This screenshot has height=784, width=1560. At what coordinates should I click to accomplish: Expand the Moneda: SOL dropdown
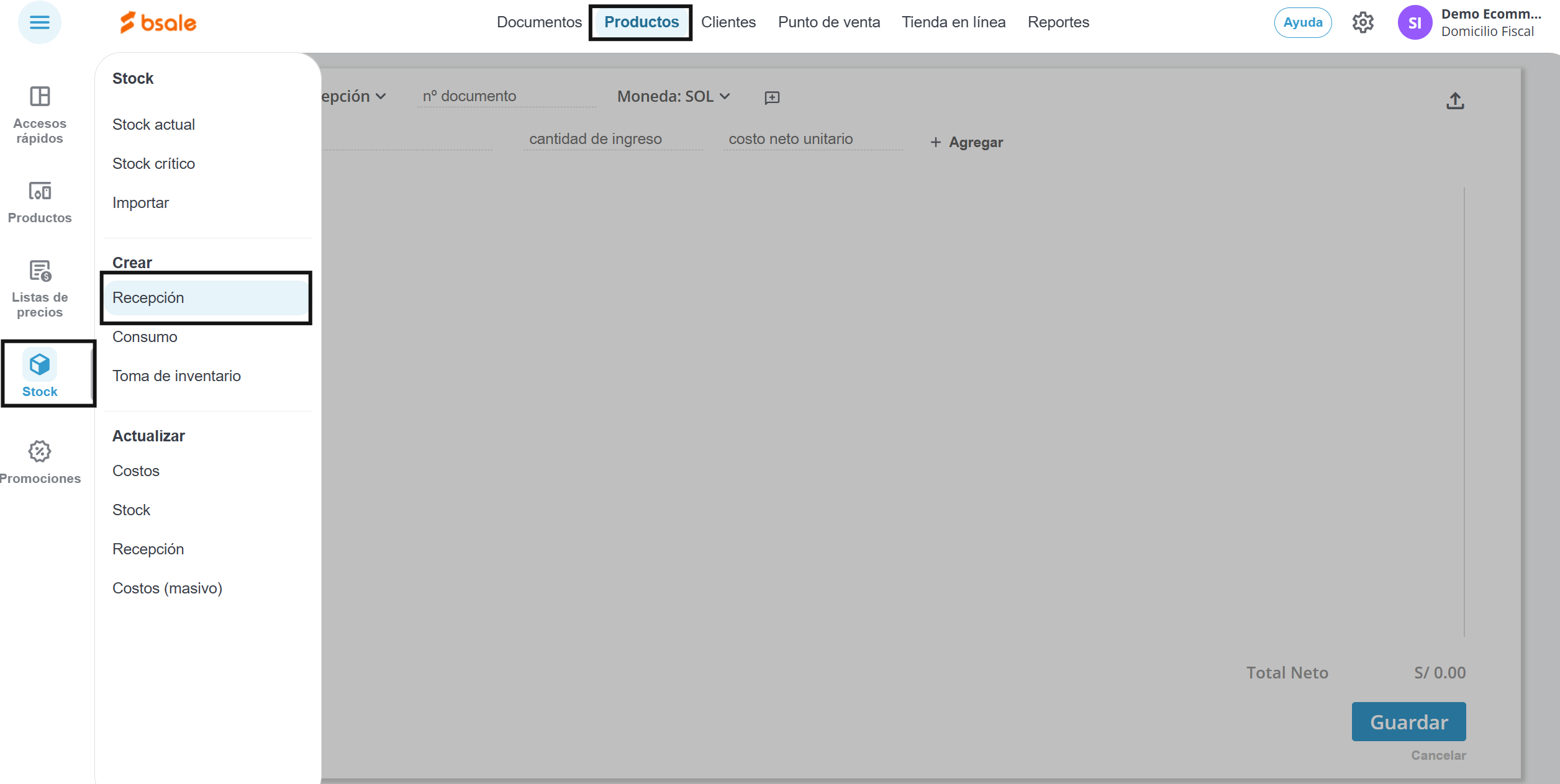click(673, 96)
